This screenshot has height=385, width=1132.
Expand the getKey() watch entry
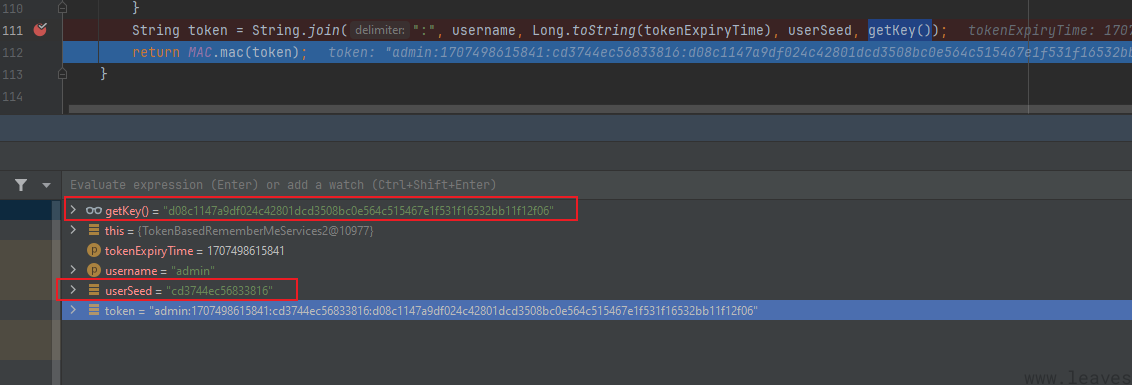click(x=73, y=210)
